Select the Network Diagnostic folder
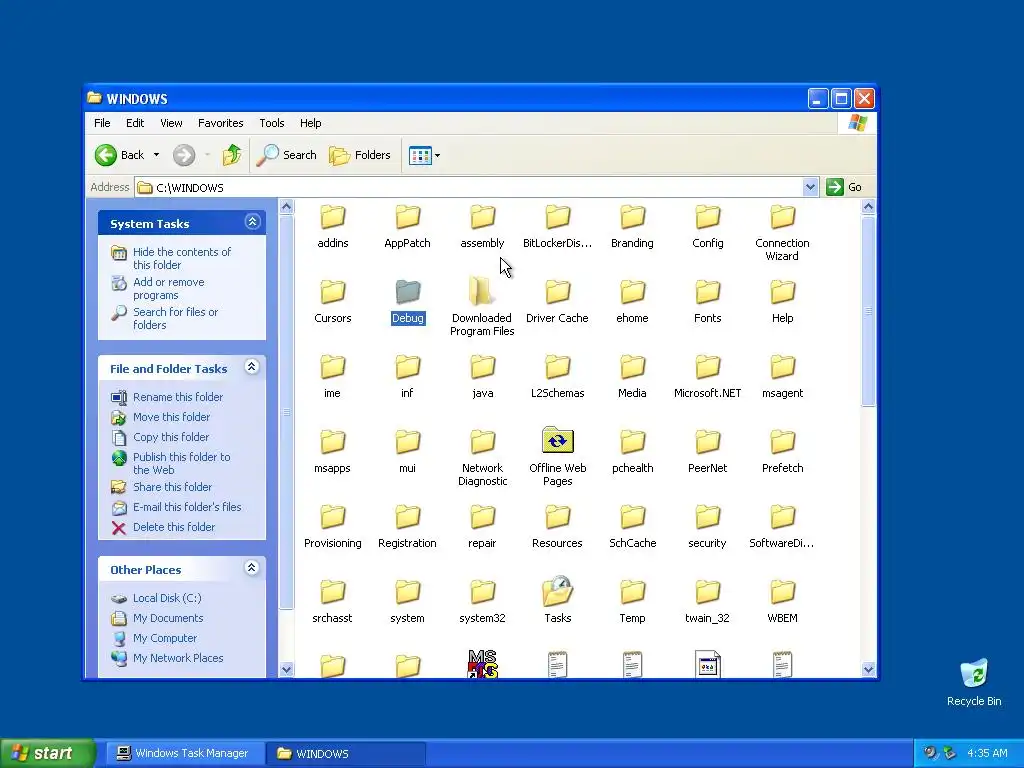 click(483, 458)
